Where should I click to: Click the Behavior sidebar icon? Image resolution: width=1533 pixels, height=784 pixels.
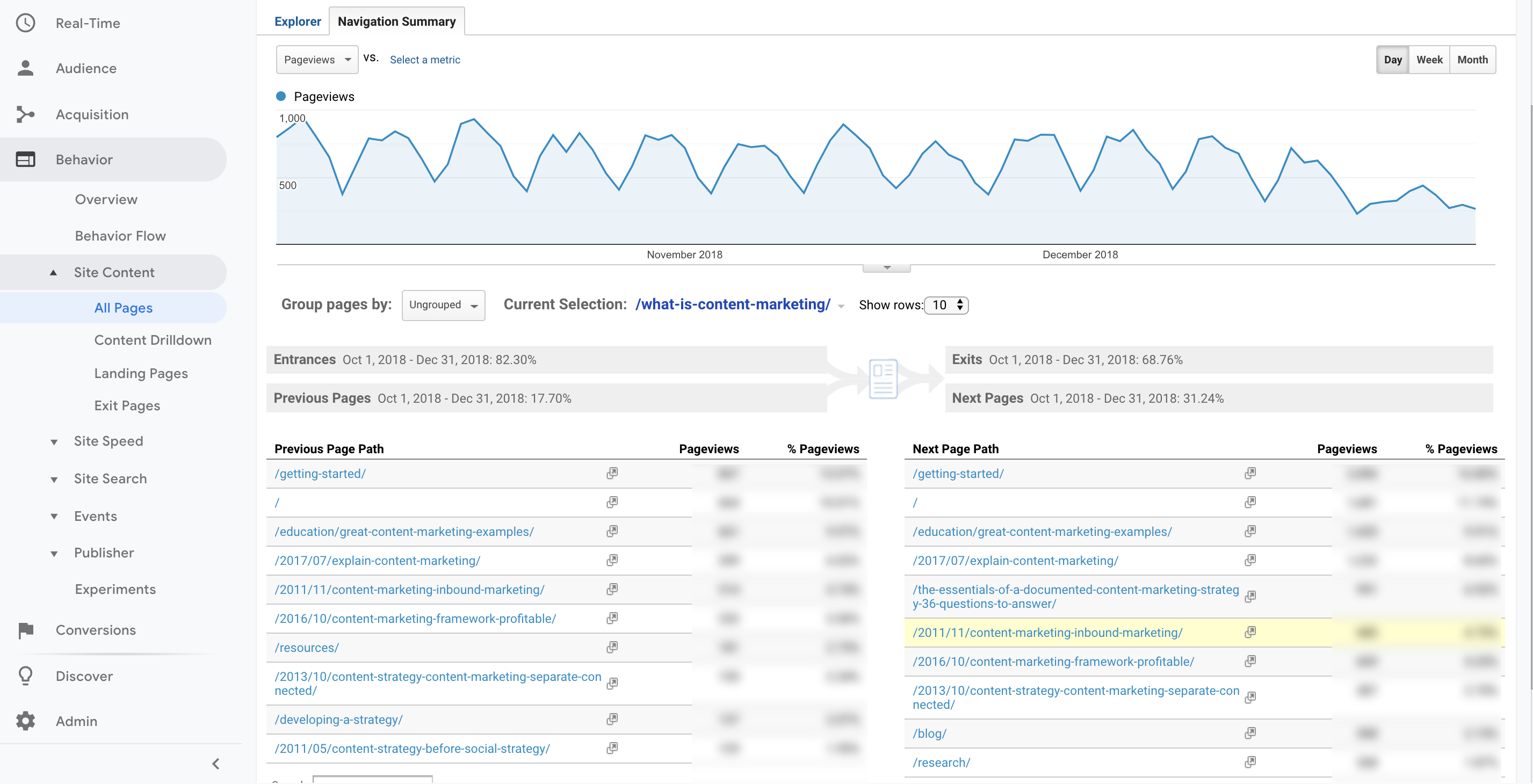tap(26, 158)
